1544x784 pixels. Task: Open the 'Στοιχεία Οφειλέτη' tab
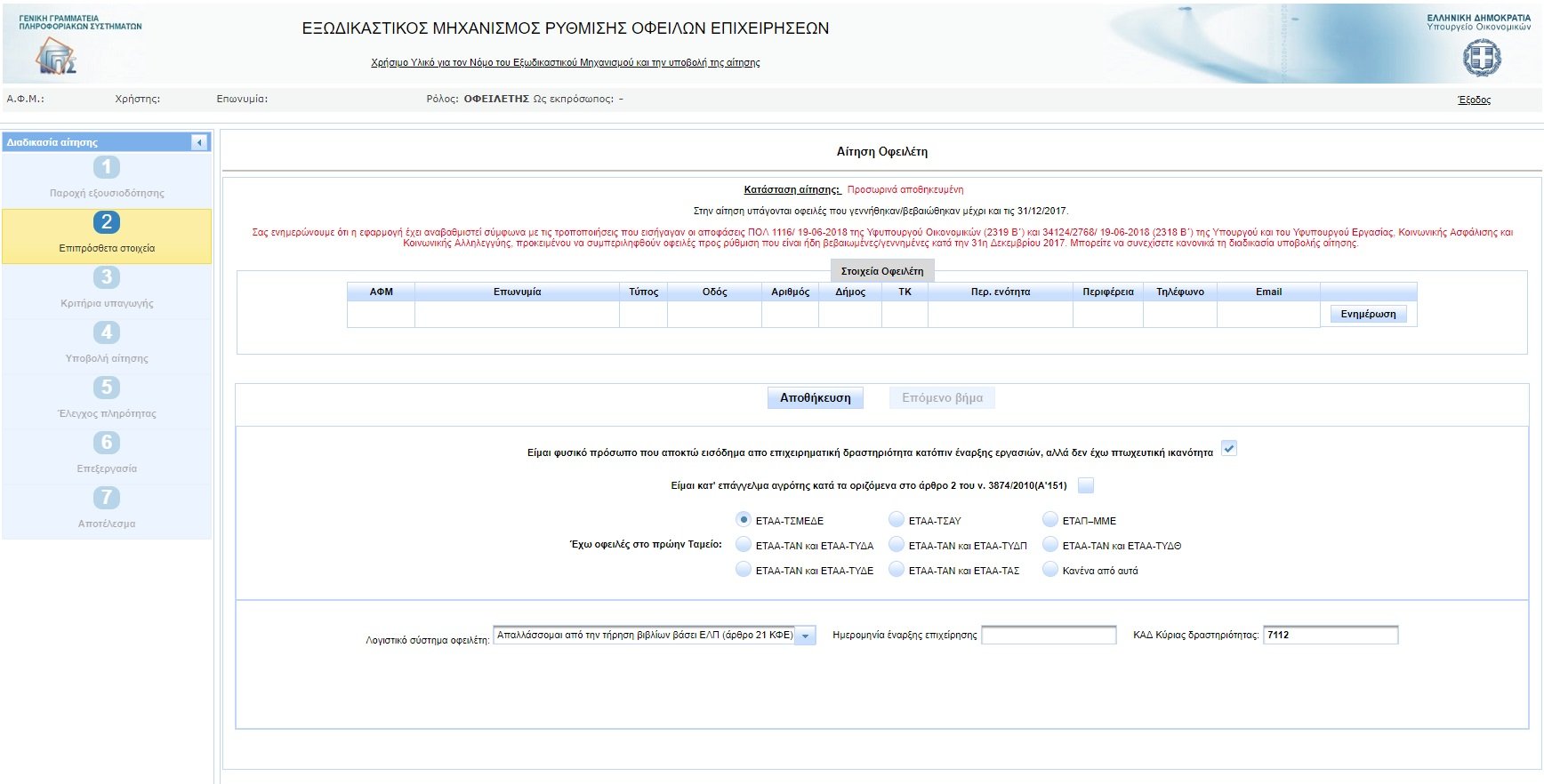[881, 271]
